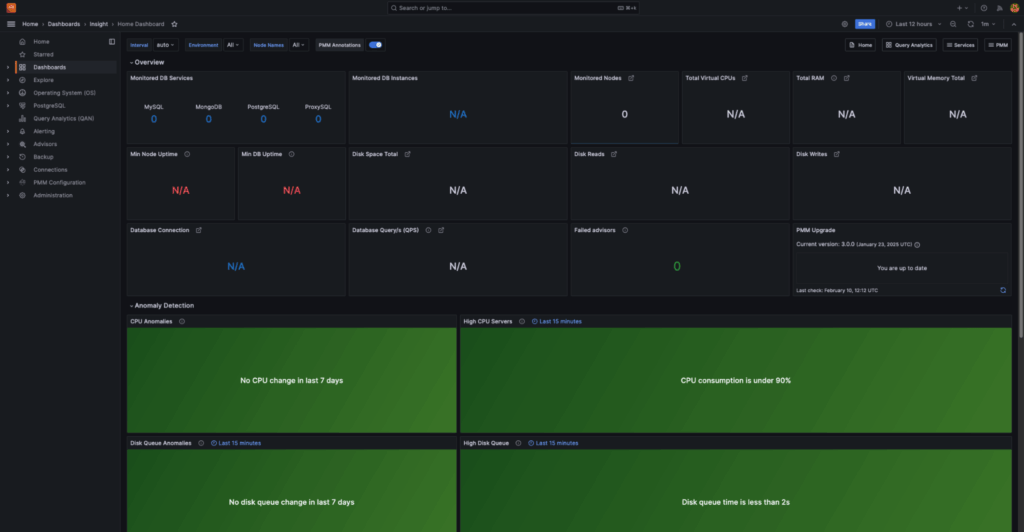Refresh the dashboard
Screen dimensions: 1024x532
tap(970, 24)
